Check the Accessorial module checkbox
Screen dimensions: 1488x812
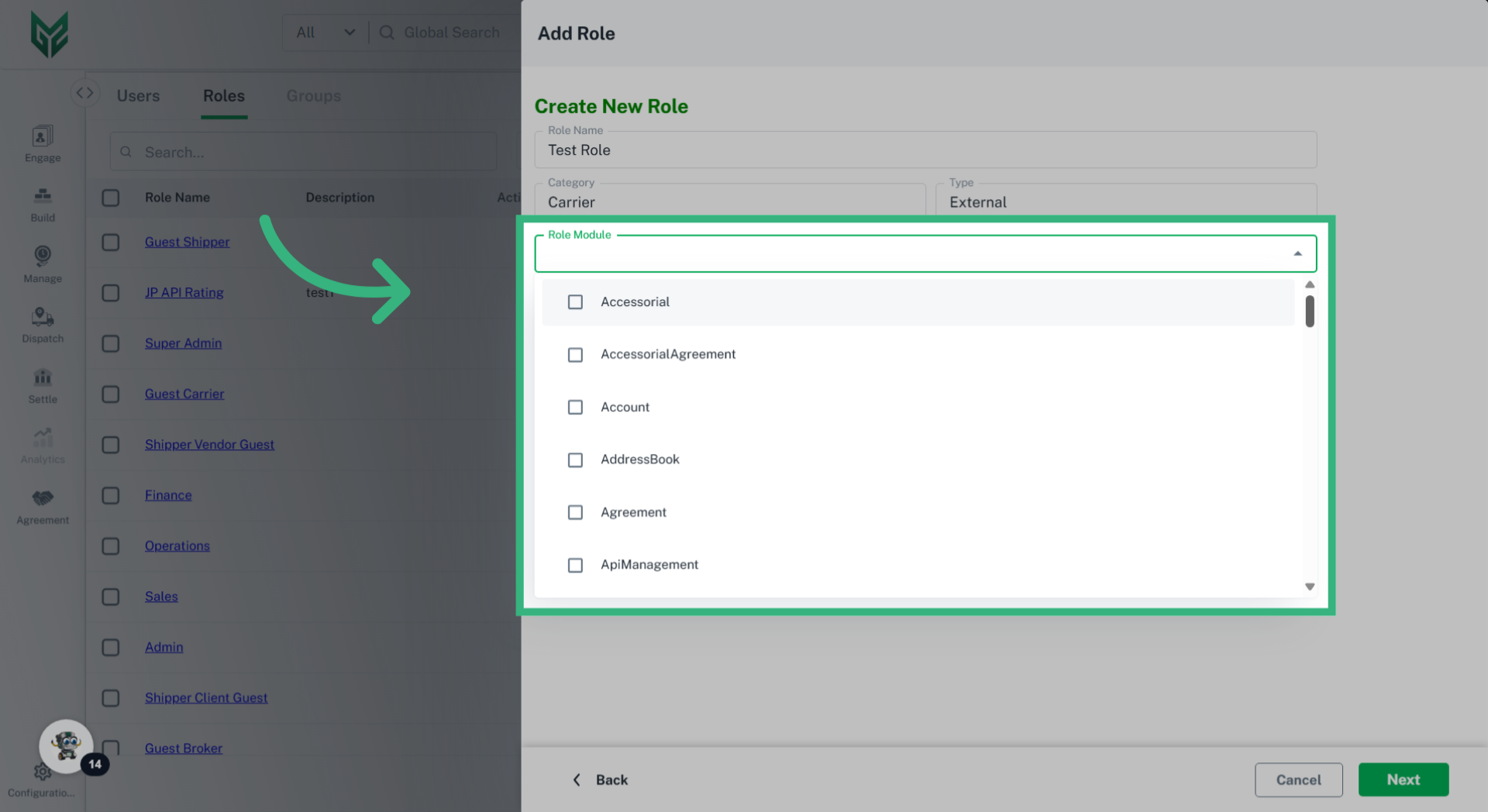(x=575, y=302)
